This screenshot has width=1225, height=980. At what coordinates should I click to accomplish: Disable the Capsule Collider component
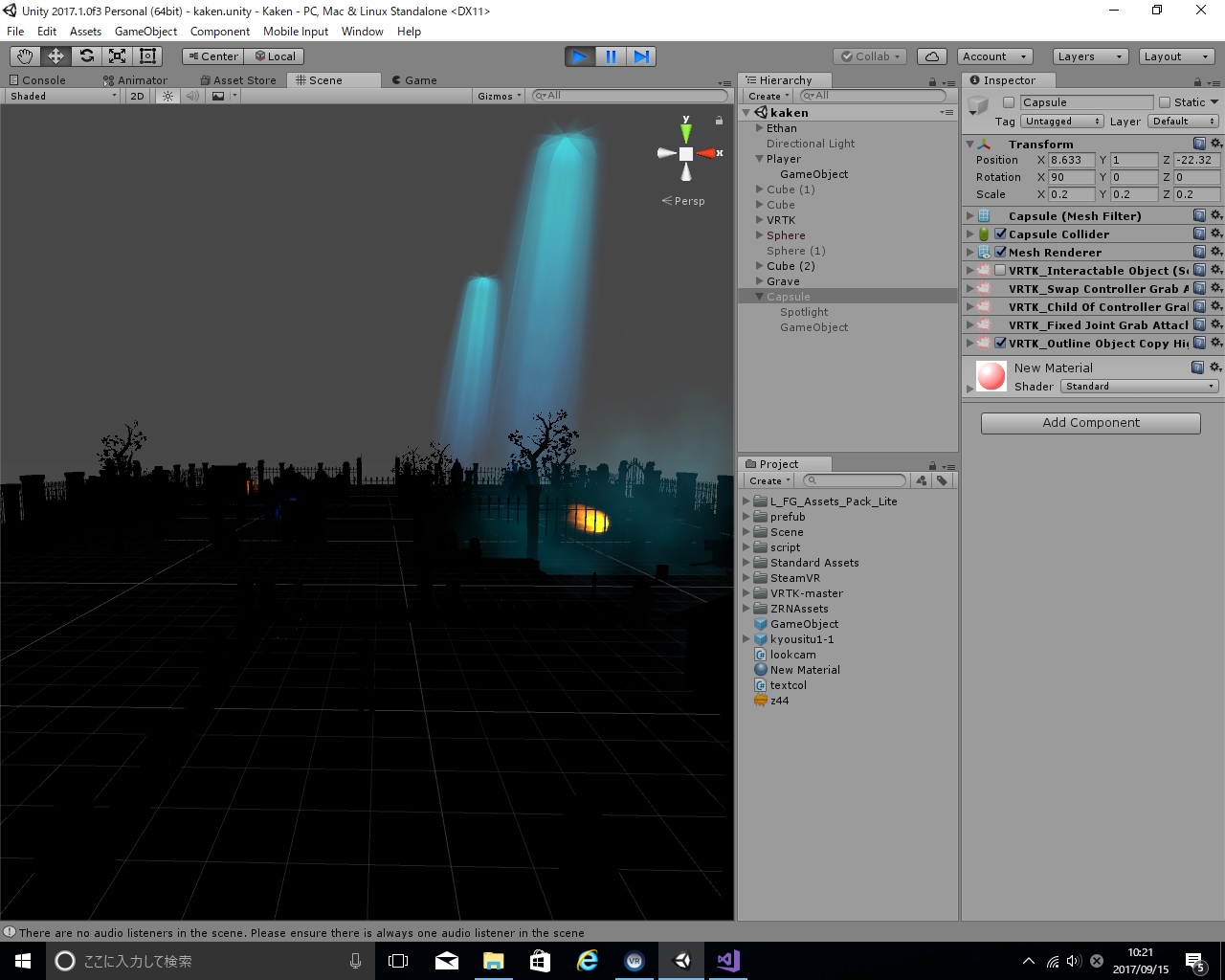[x=1000, y=234]
